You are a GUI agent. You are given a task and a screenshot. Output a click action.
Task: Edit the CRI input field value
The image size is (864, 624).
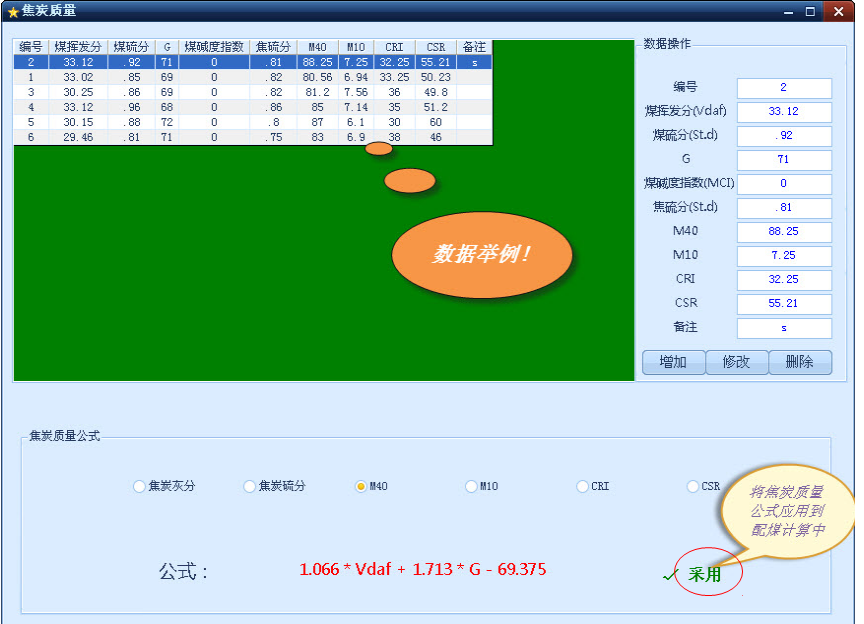[784, 280]
